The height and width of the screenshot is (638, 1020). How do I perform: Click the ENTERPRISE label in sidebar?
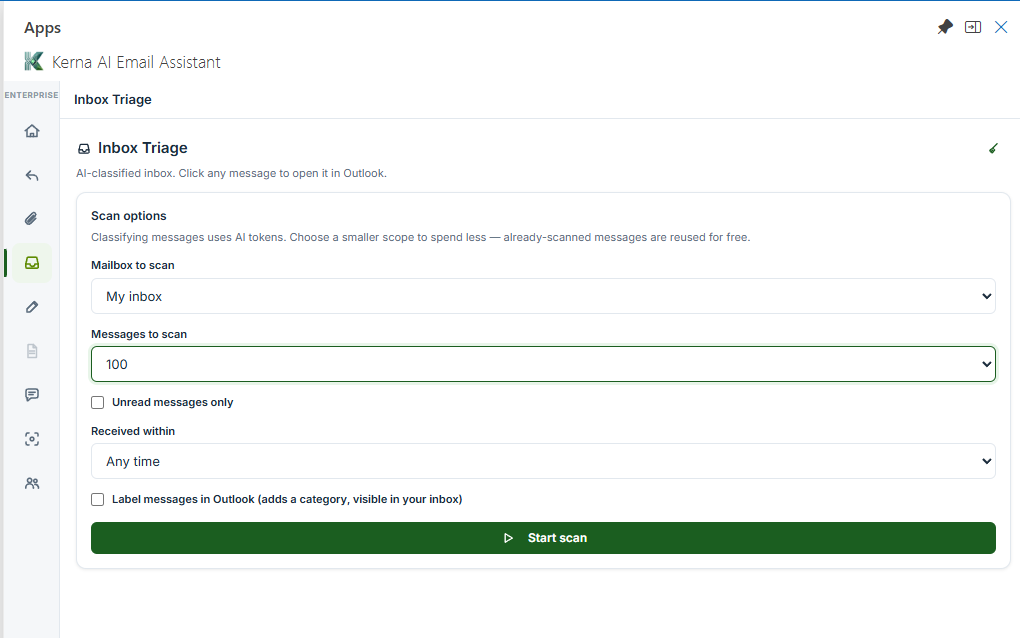31,95
